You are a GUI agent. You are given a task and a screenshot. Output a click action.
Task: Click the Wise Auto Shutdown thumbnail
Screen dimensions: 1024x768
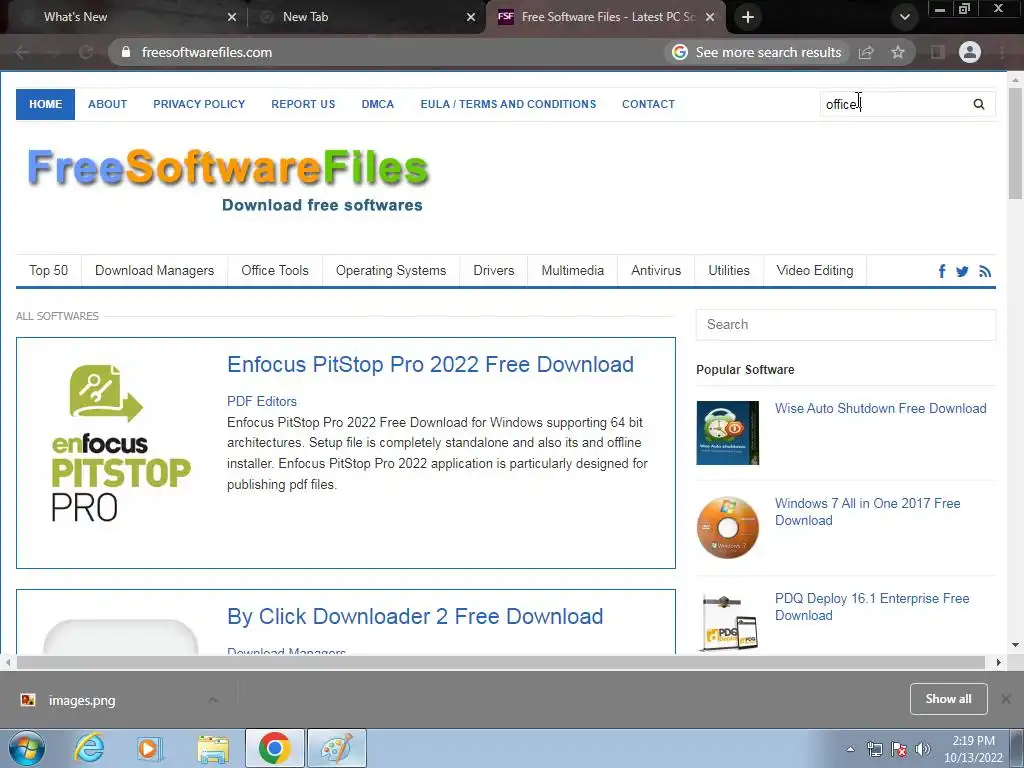[x=728, y=433]
